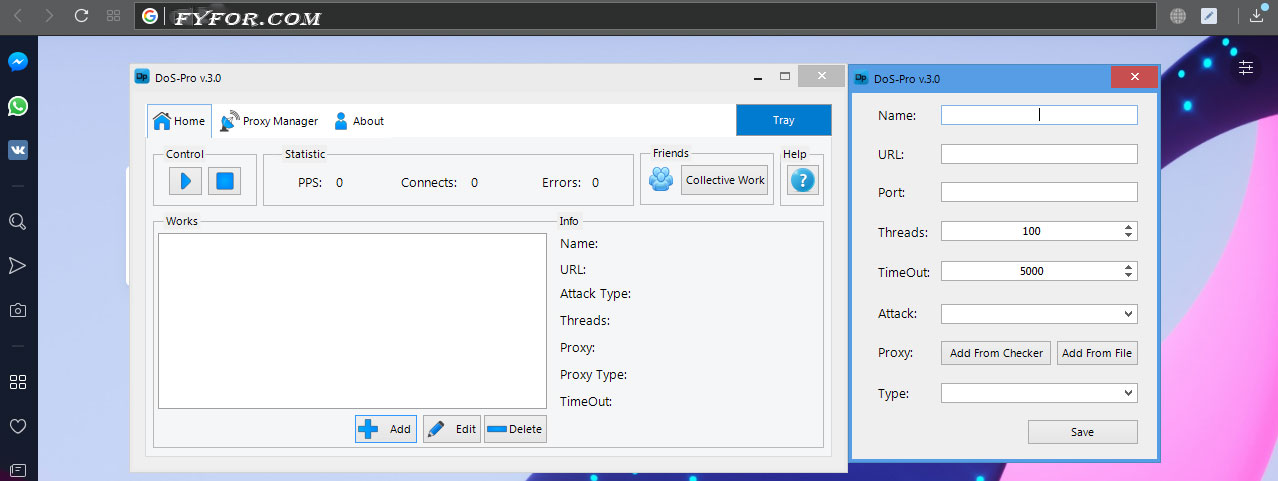The height and width of the screenshot is (481, 1278).
Task: Open the About tab
Action: click(358, 121)
